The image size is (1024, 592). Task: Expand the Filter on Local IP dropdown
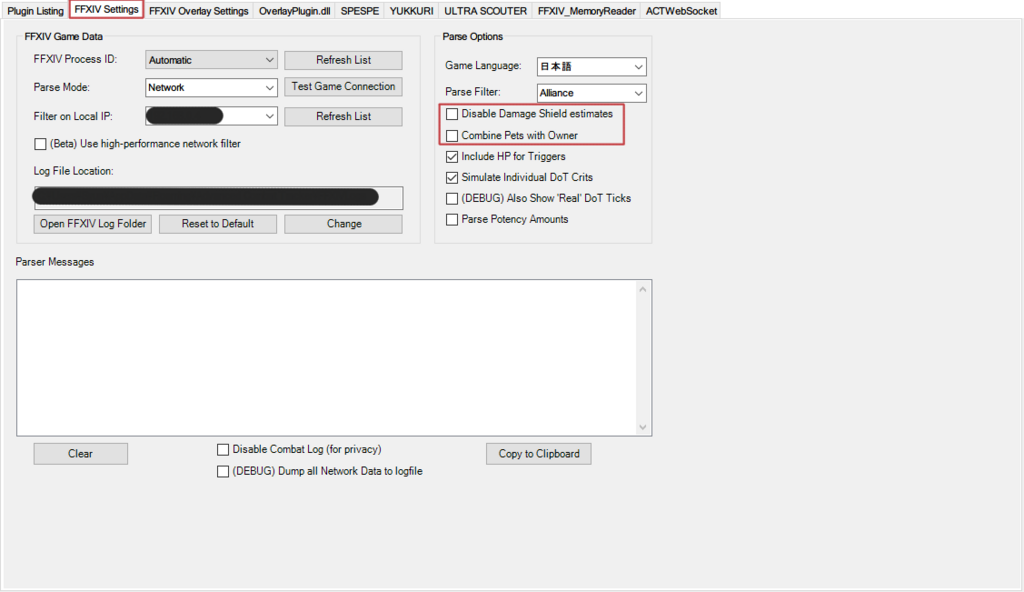211,116
